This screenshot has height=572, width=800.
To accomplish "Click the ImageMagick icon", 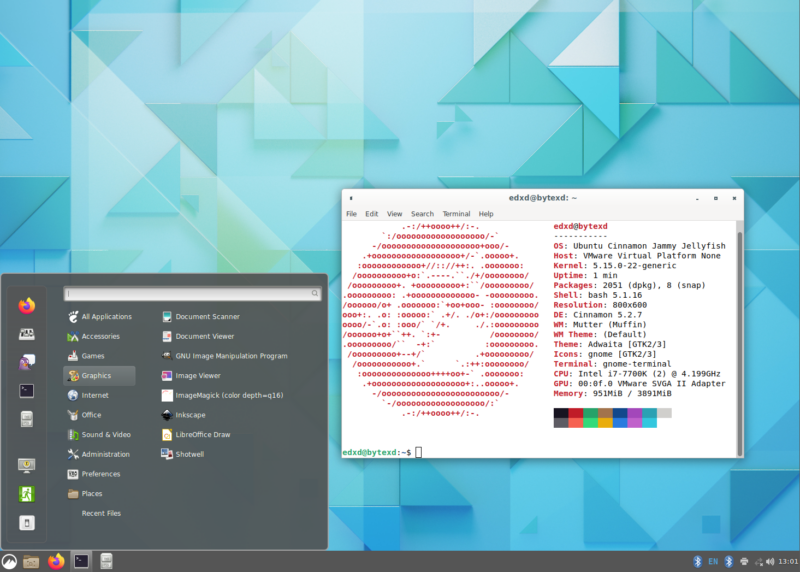I will (167, 395).
